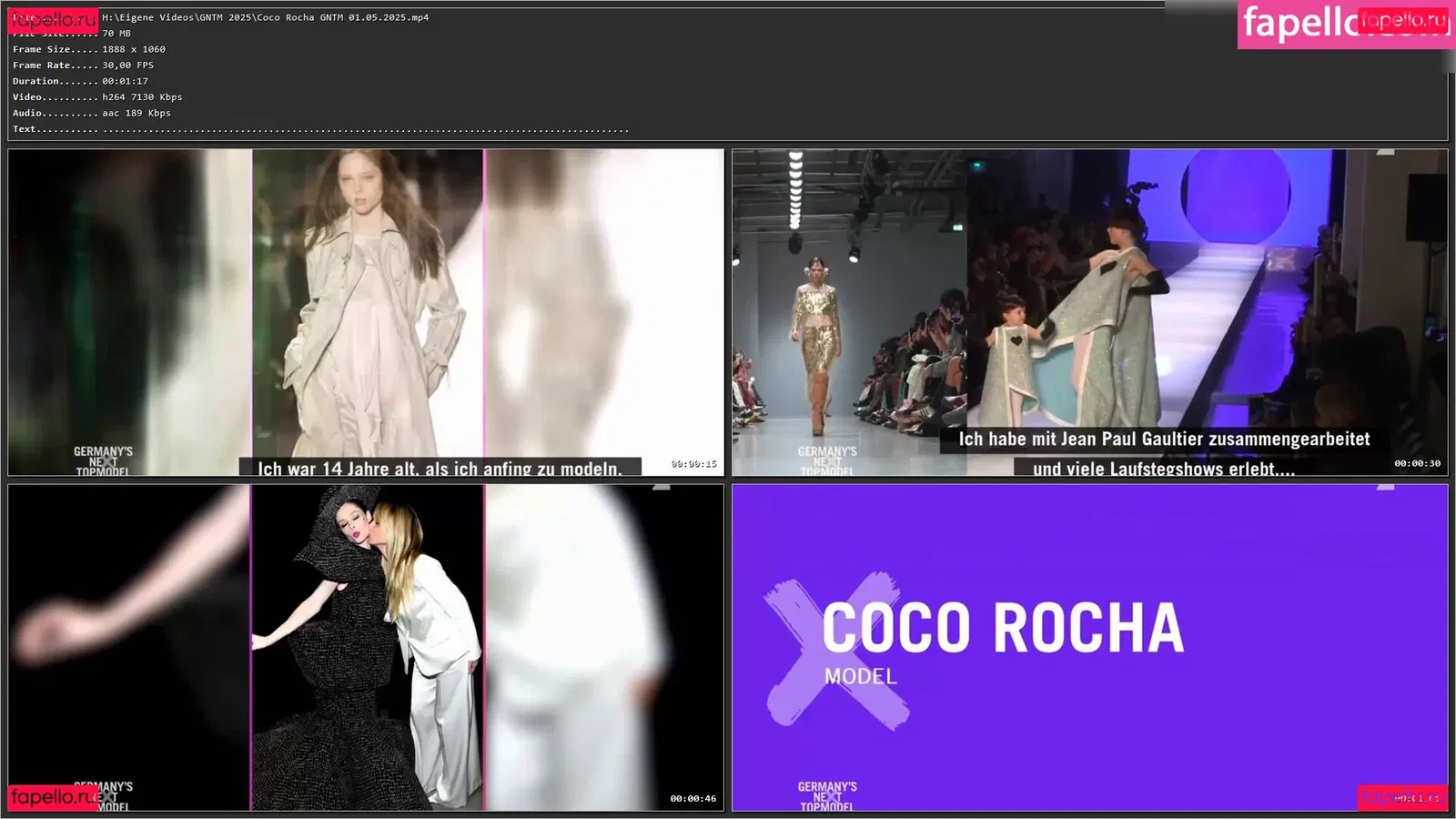The height and width of the screenshot is (819, 1456).
Task: Click the fapello.ru watermark in top-left corner
Action: [53, 20]
